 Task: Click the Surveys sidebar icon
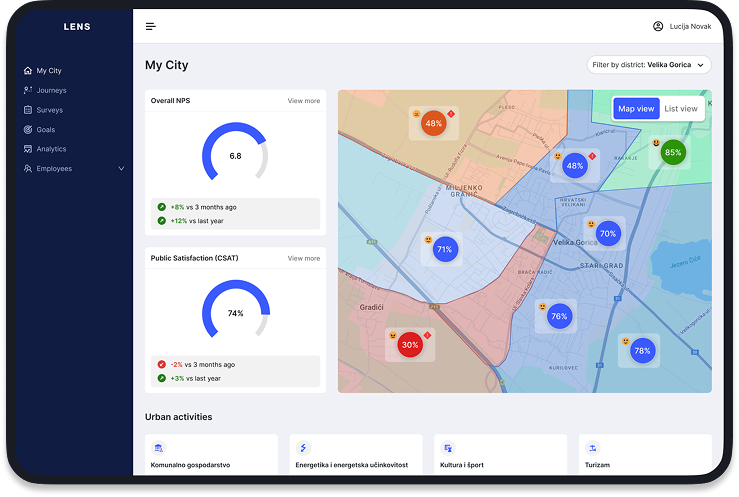(x=28, y=110)
